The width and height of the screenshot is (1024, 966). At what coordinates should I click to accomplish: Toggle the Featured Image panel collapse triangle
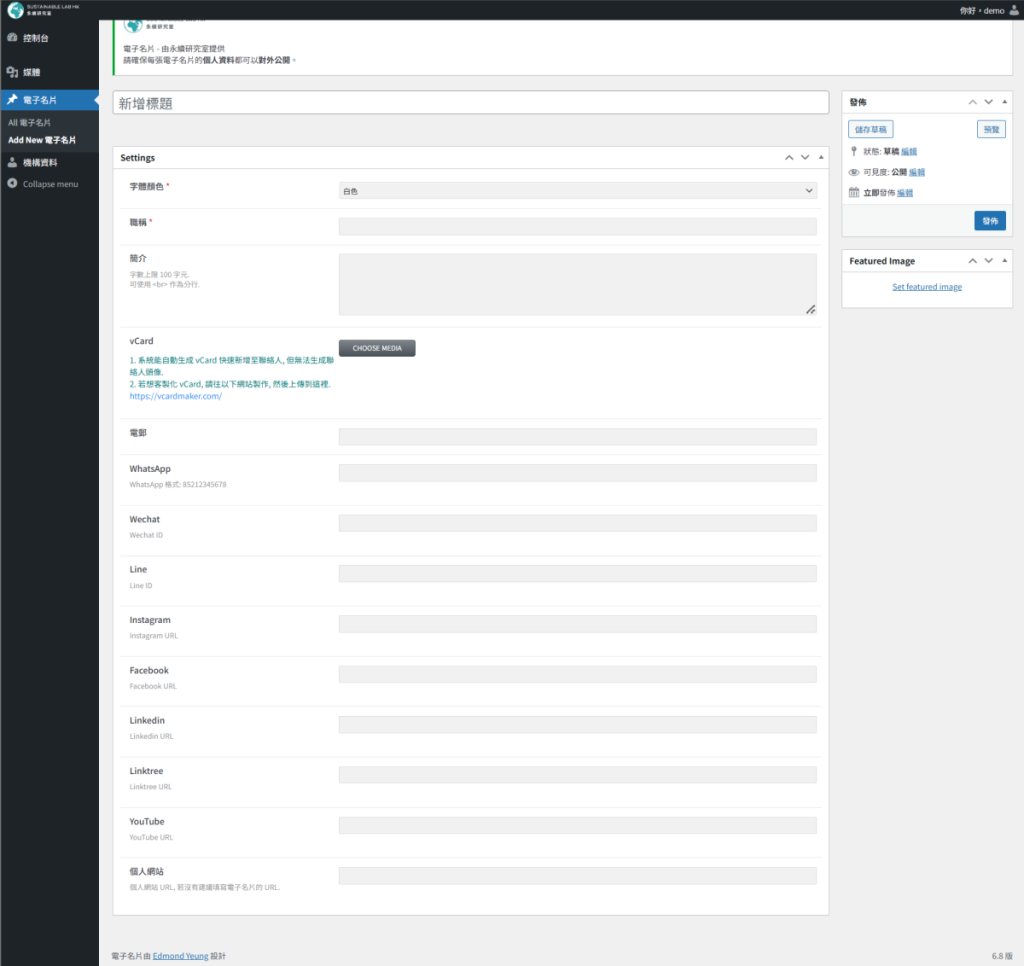click(x=1005, y=261)
